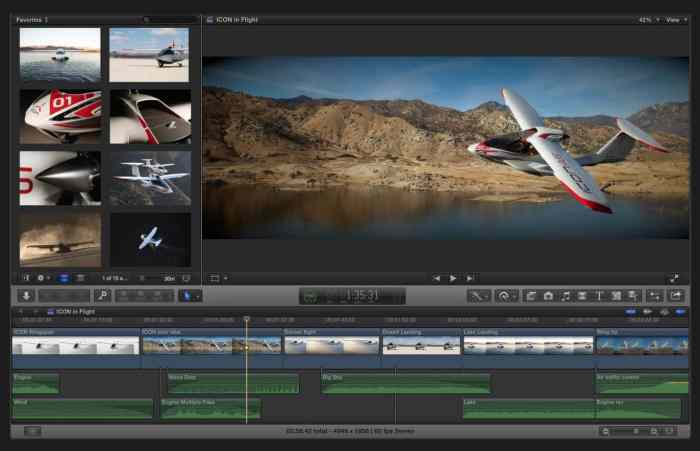Show the Titles browser T icon
This screenshot has height=451, width=700.
point(599,296)
